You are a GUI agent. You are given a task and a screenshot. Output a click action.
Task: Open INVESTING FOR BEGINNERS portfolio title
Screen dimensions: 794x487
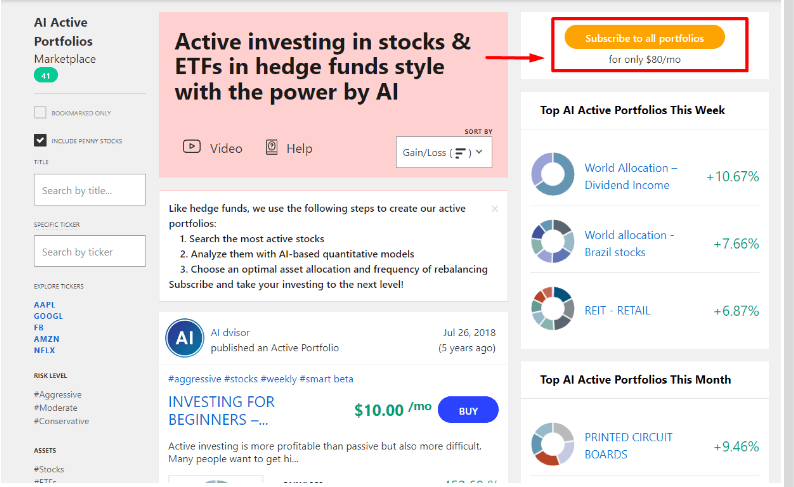(x=221, y=411)
